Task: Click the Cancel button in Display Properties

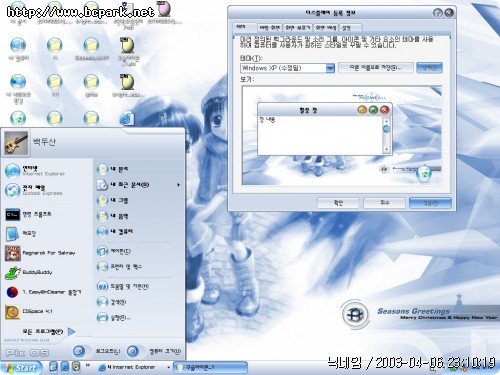Action: click(x=384, y=203)
